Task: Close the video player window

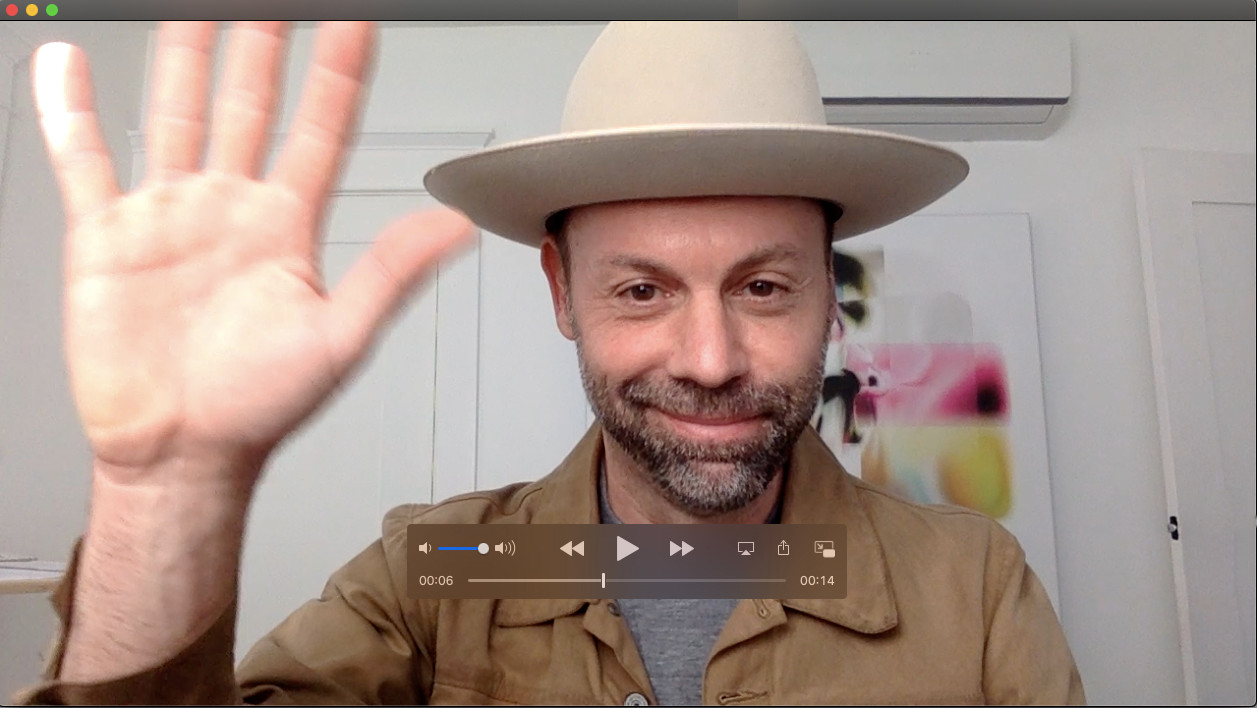Action: click(x=12, y=10)
